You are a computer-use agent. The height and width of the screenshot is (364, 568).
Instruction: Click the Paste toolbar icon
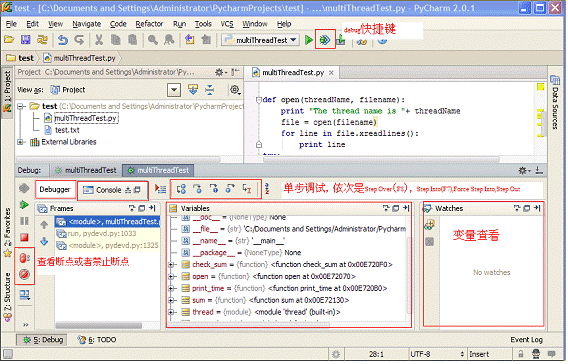pos(133,39)
